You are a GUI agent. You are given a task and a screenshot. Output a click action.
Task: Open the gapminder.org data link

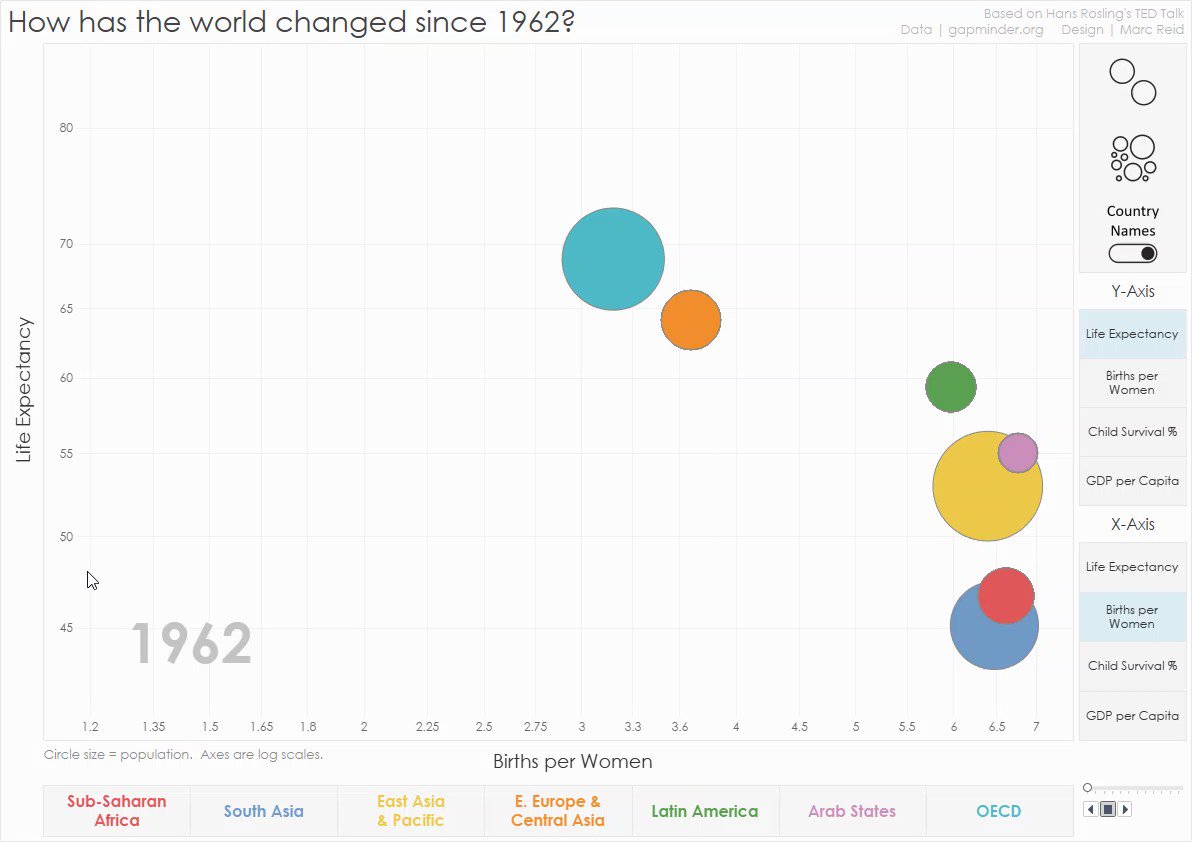pos(996,30)
